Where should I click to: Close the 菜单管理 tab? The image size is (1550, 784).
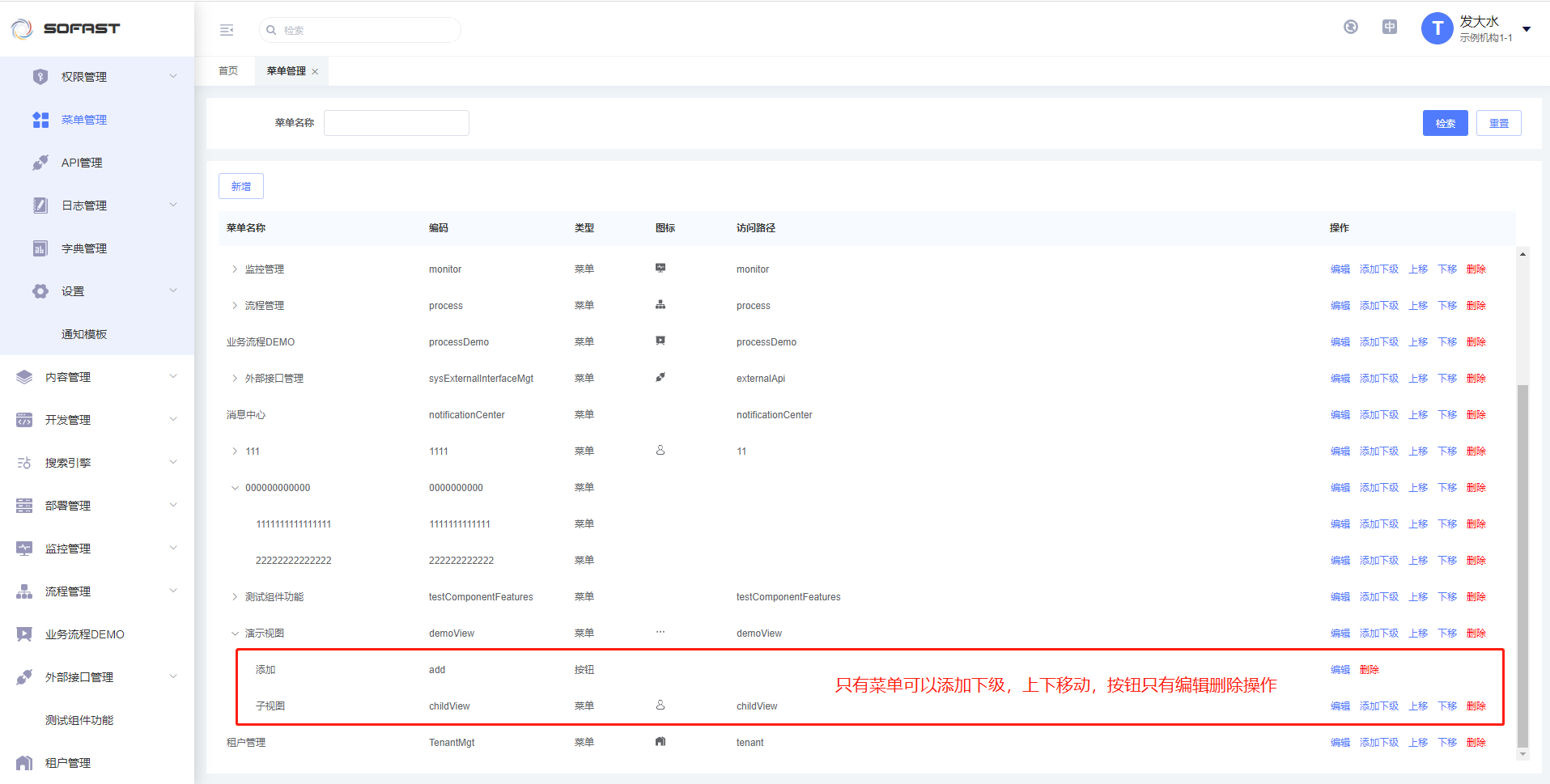coord(315,72)
